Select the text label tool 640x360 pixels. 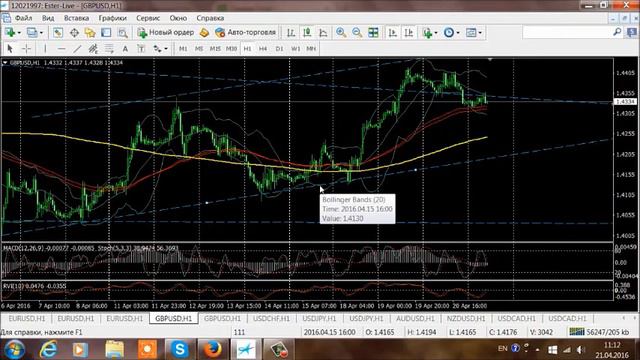(x=141, y=49)
